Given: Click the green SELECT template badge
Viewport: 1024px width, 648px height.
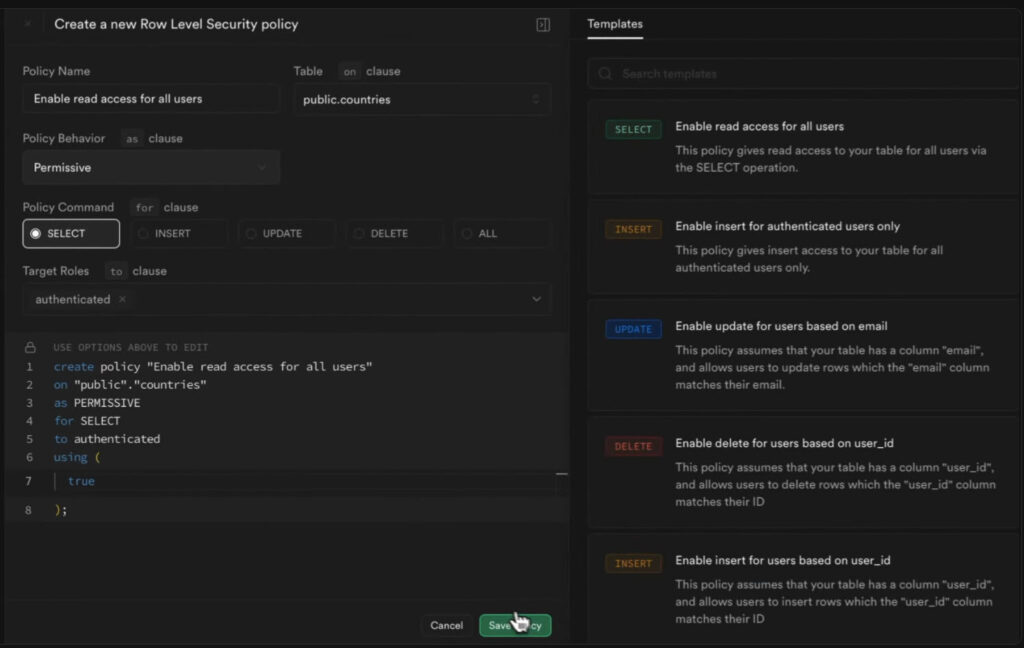Looking at the screenshot, I should point(633,129).
